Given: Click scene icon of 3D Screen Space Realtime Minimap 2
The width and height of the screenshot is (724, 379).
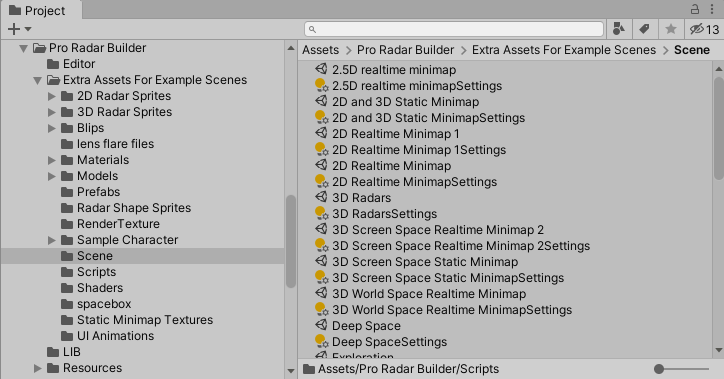Looking at the screenshot, I should coord(321,229).
